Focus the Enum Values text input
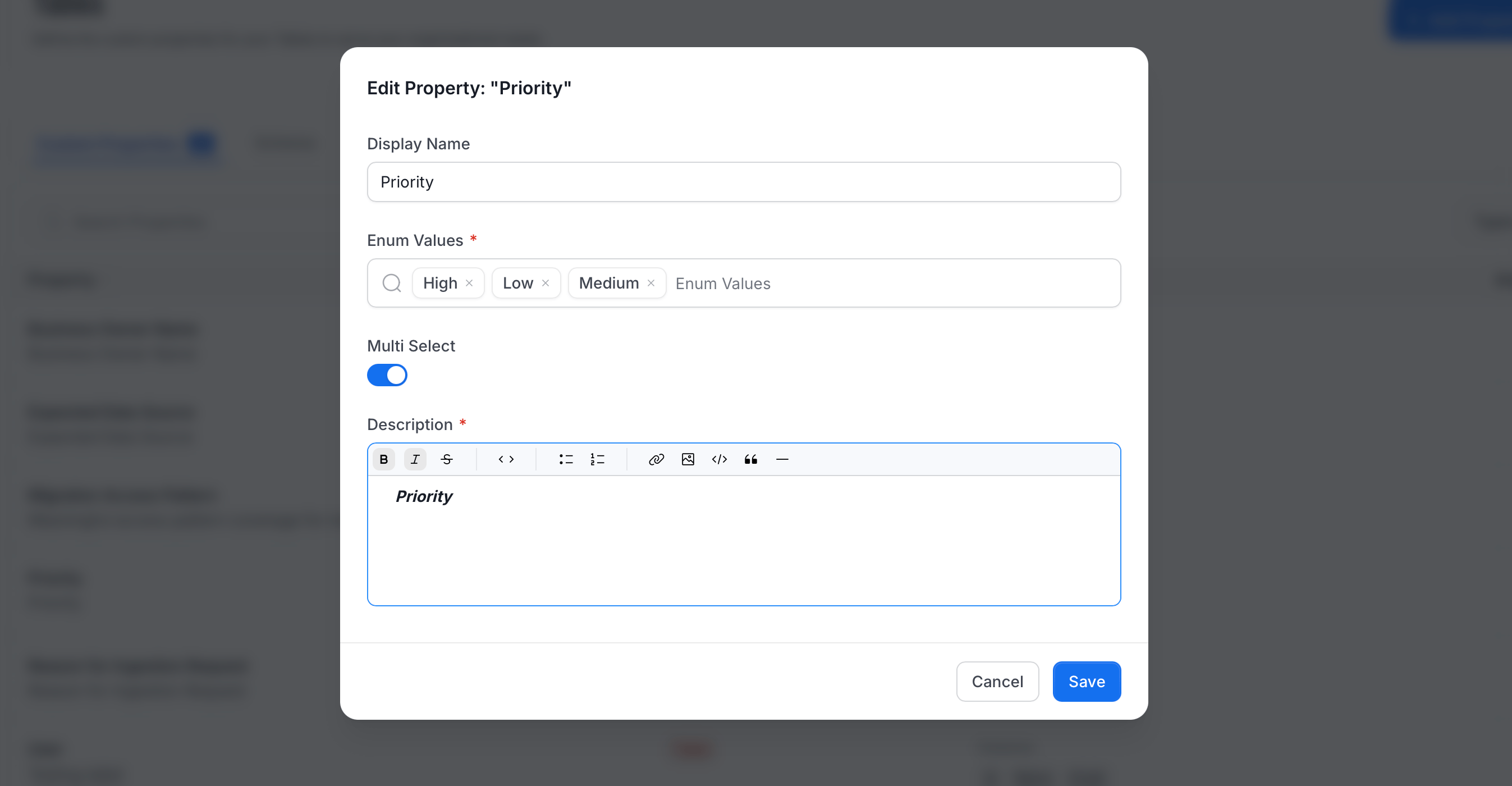Image resolution: width=1512 pixels, height=786 pixels. (892, 284)
